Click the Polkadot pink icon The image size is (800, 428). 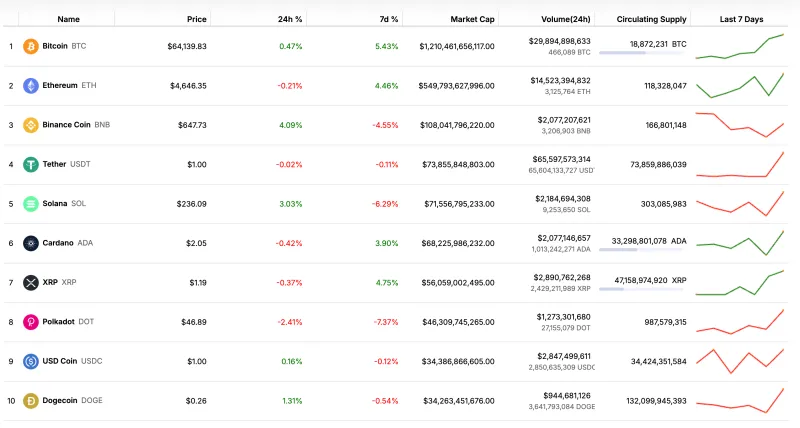click(x=31, y=322)
